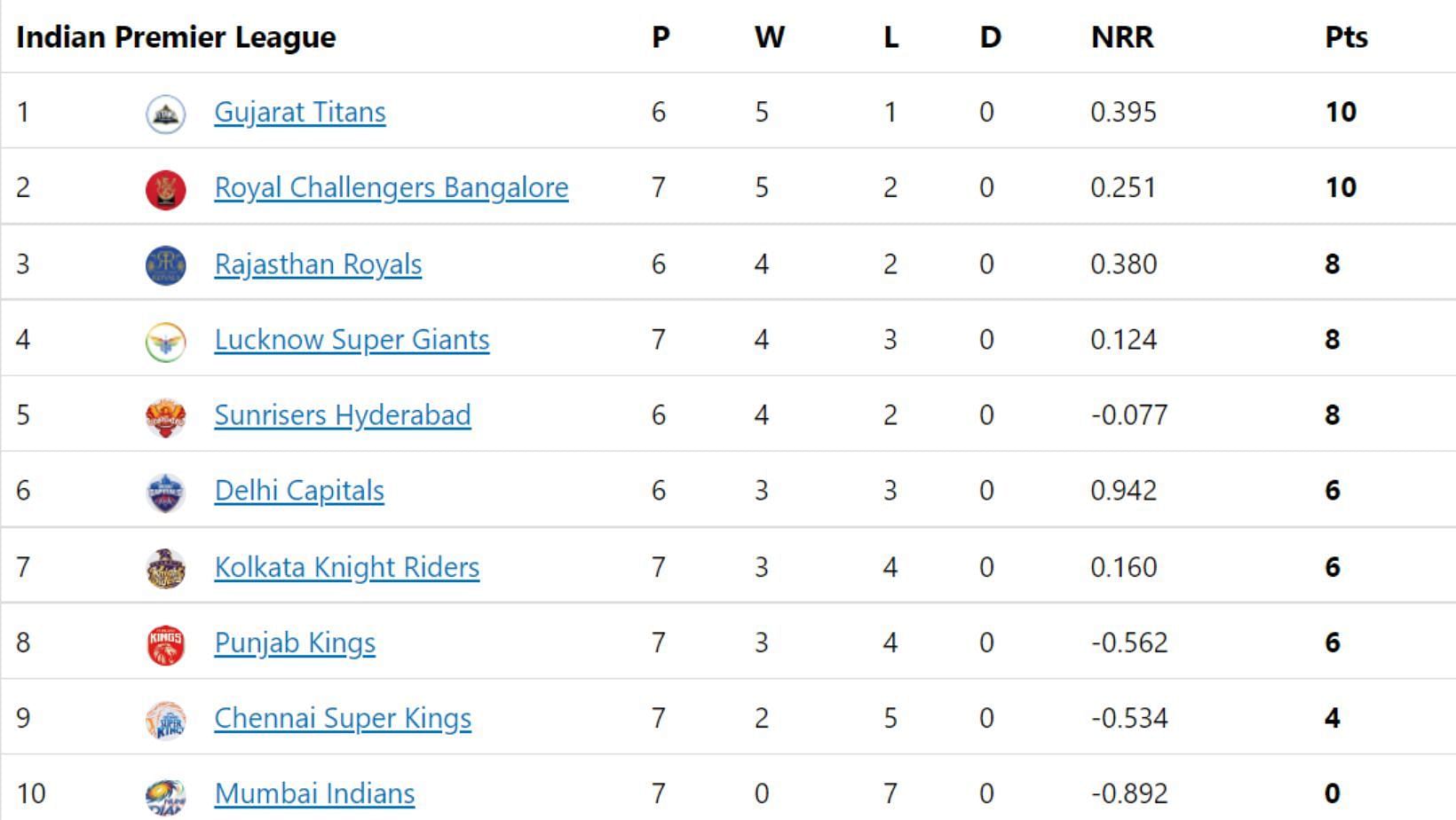Open the Rajasthan Royals link
Viewport: 1456px width, 820px height.
pyautogui.click(x=318, y=264)
